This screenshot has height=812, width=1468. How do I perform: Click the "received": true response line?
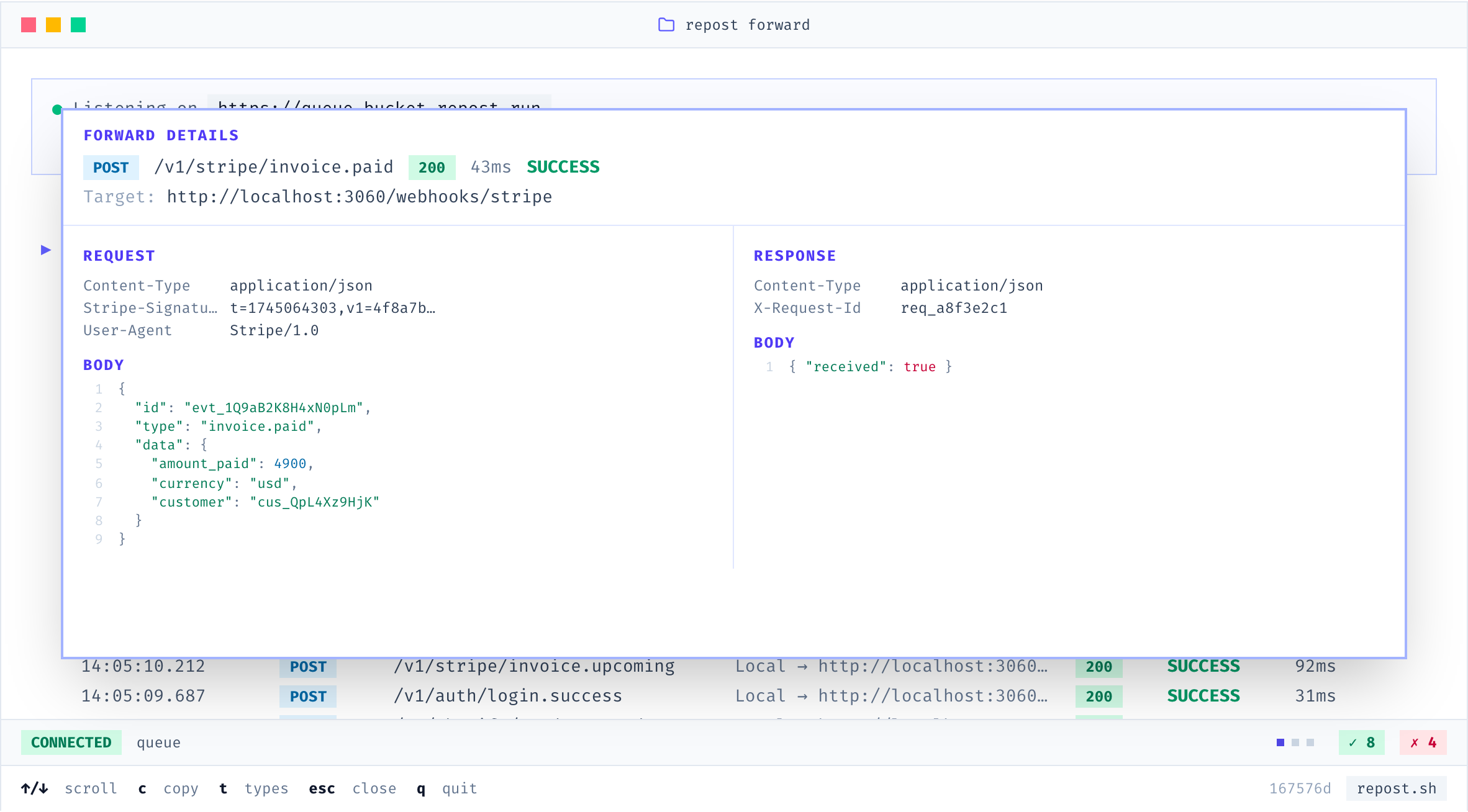click(x=870, y=367)
